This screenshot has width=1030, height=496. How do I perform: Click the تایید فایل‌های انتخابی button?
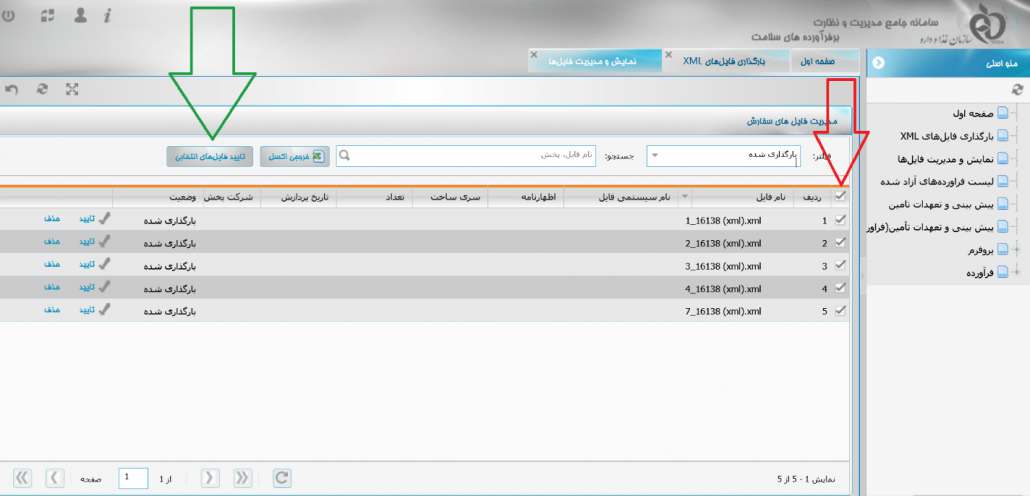coord(210,156)
